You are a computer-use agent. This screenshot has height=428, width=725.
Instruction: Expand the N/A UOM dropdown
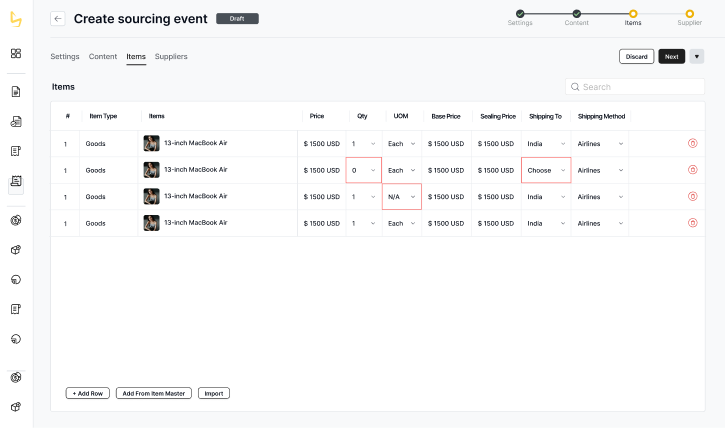402,197
